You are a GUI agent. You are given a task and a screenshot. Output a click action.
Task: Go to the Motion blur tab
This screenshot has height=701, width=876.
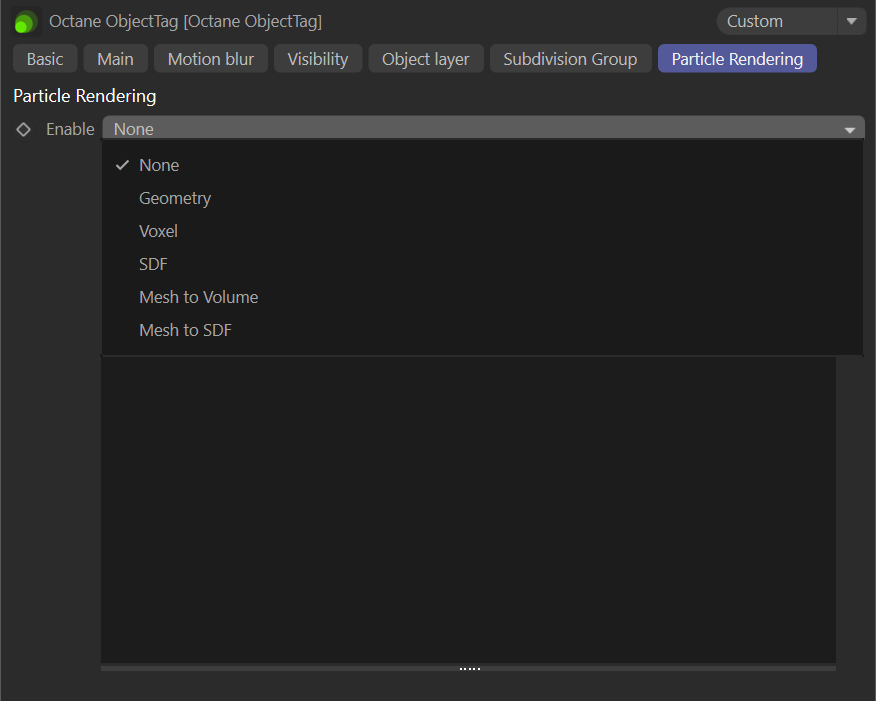click(210, 59)
